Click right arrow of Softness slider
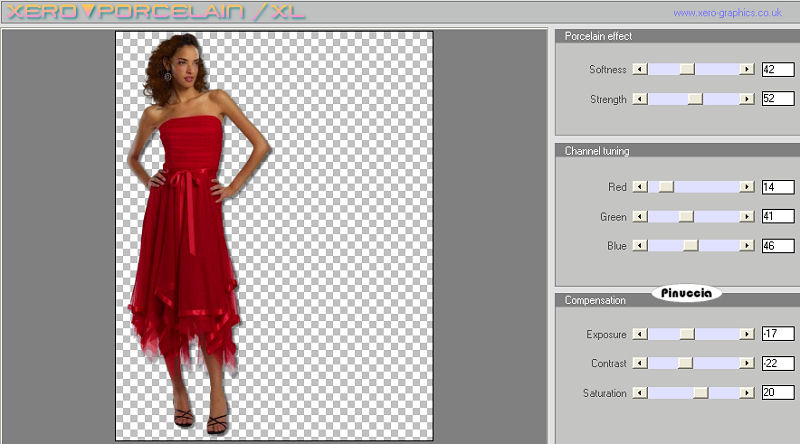Viewport: 800px width, 444px height. pos(746,69)
